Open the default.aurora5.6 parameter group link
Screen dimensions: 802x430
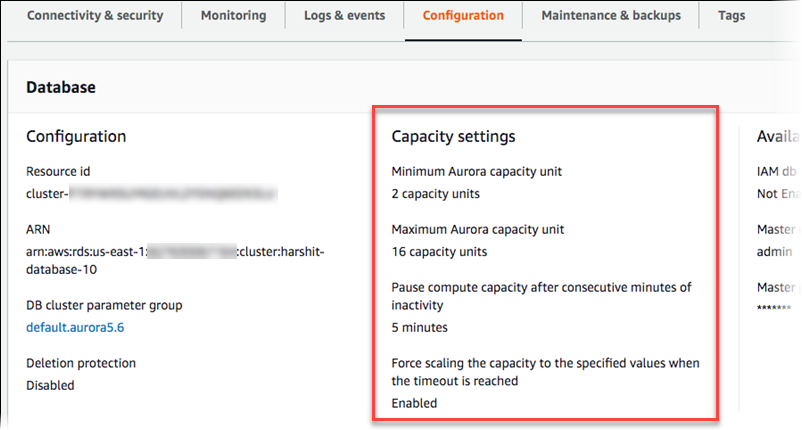click(x=74, y=327)
